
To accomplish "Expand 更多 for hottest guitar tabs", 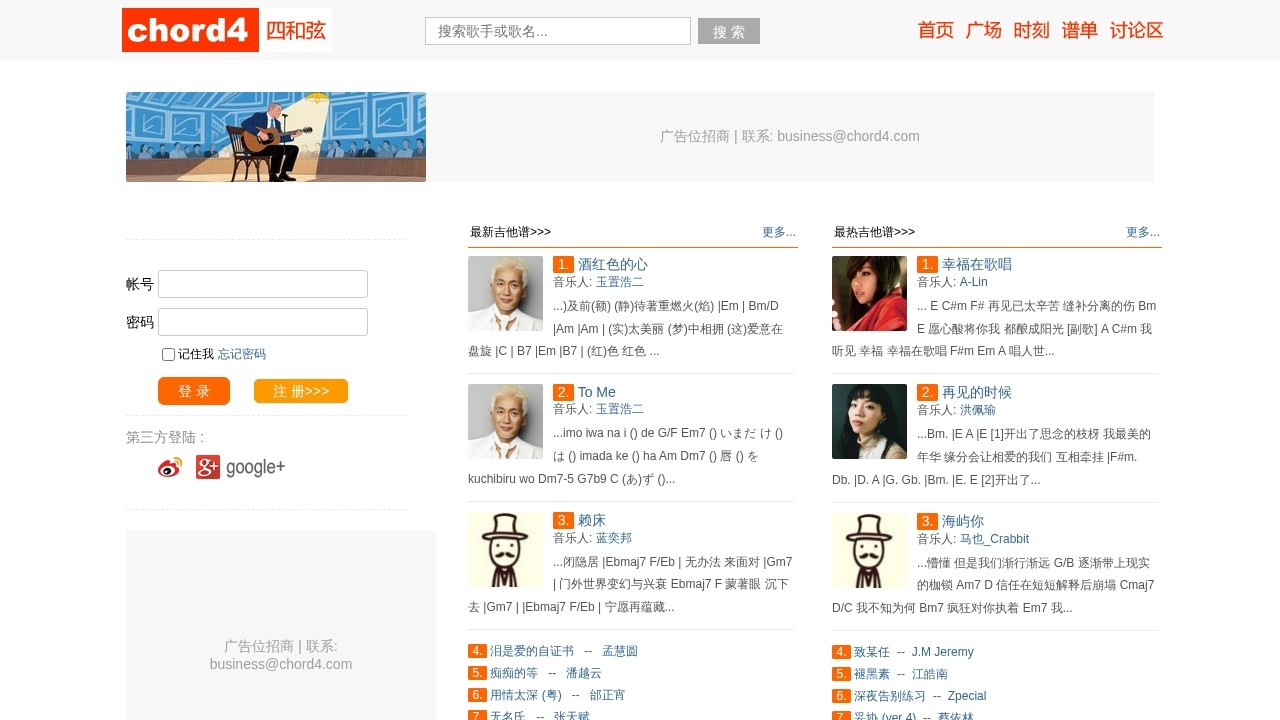I will click(x=1142, y=232).
